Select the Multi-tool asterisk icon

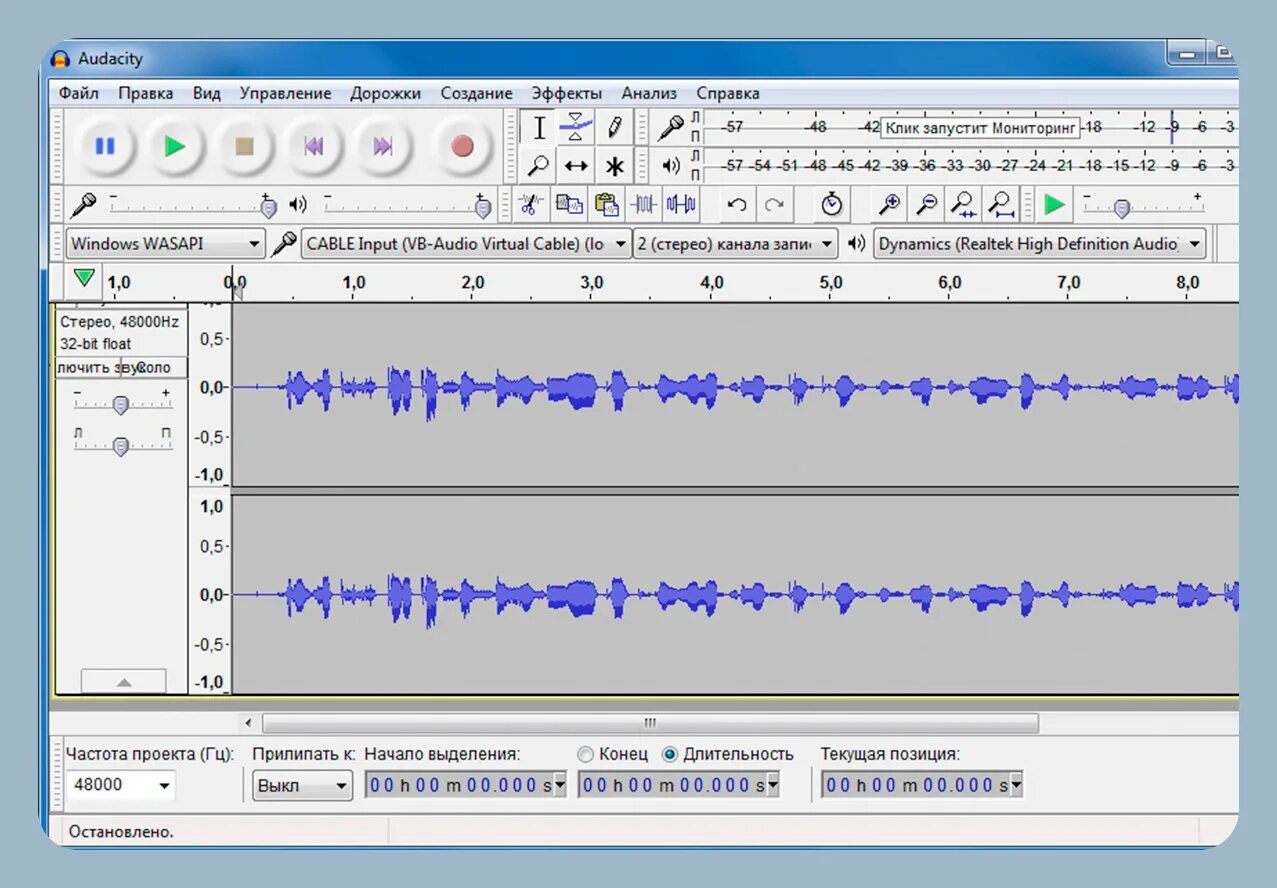click(x=614, y=165)
